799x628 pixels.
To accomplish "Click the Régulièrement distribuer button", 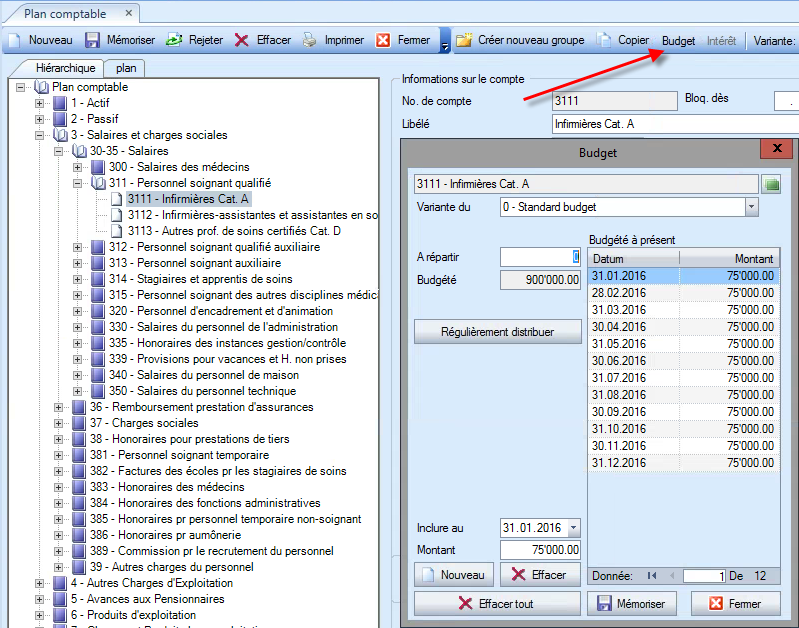I will pyautogui.click(x=497, y=331).
